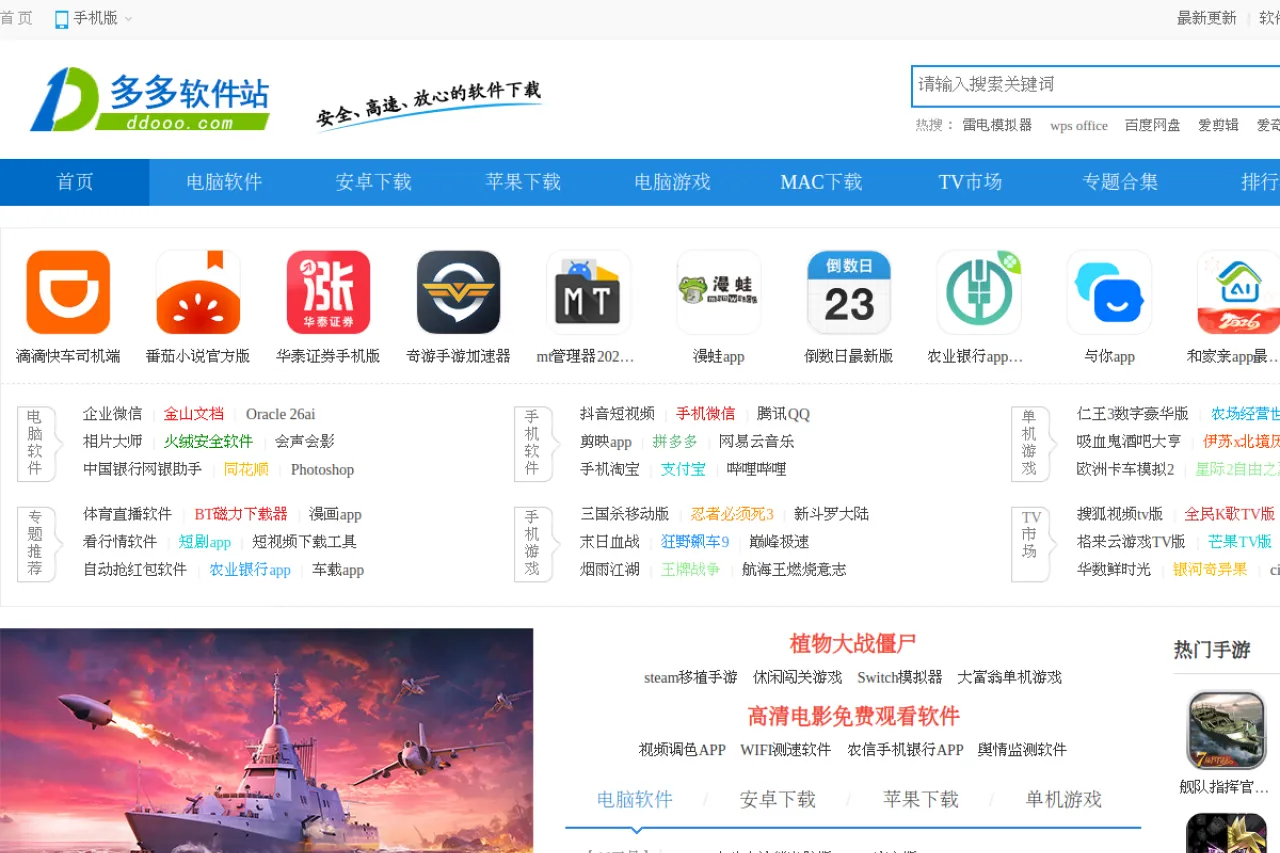Open the 舰队指挥官 hot game thumbnail

point(1226,731)
